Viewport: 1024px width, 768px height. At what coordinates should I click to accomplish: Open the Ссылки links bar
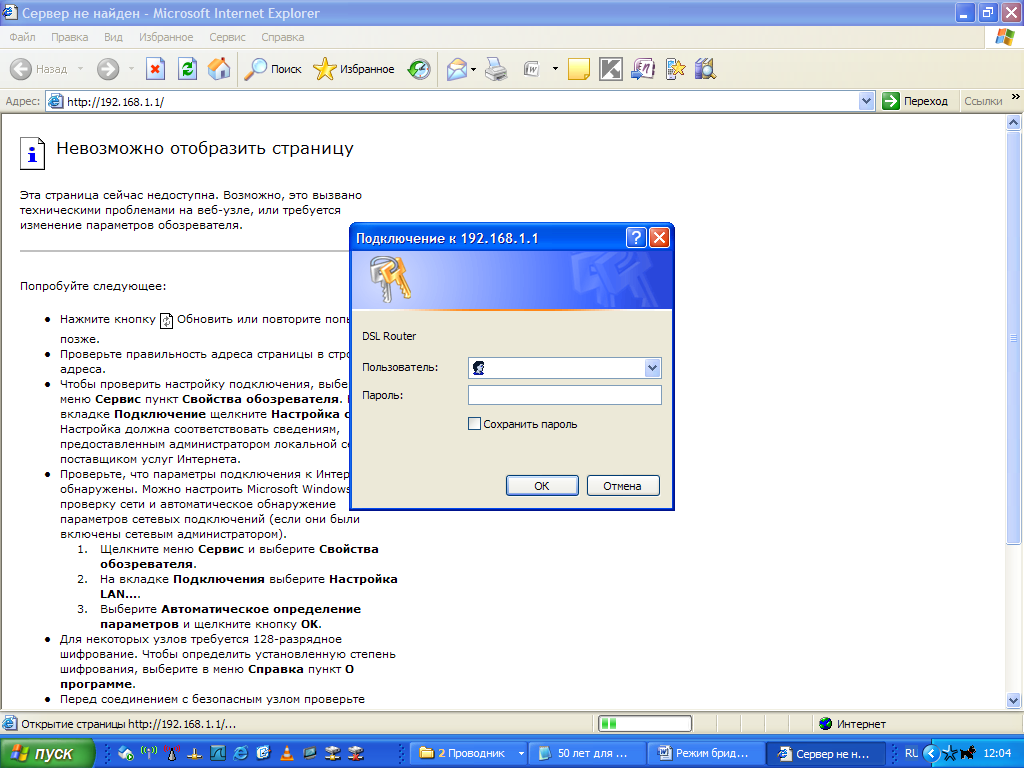(x=983, y=101)
